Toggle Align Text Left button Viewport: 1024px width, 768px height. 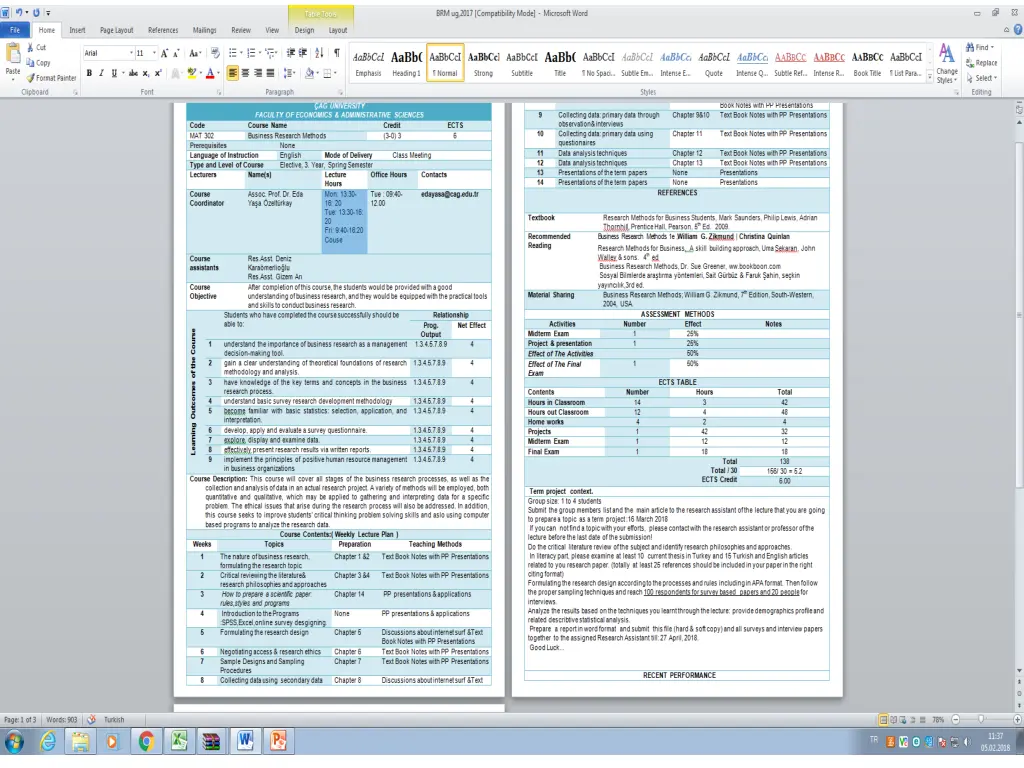(x=233, y=73)
